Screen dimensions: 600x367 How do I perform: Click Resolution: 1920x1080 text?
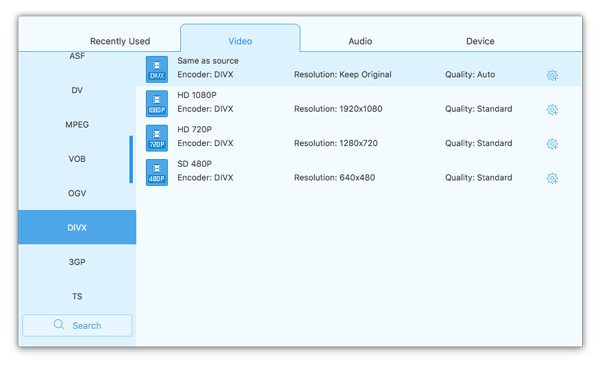pyautogui.click(x=338, y=109)
